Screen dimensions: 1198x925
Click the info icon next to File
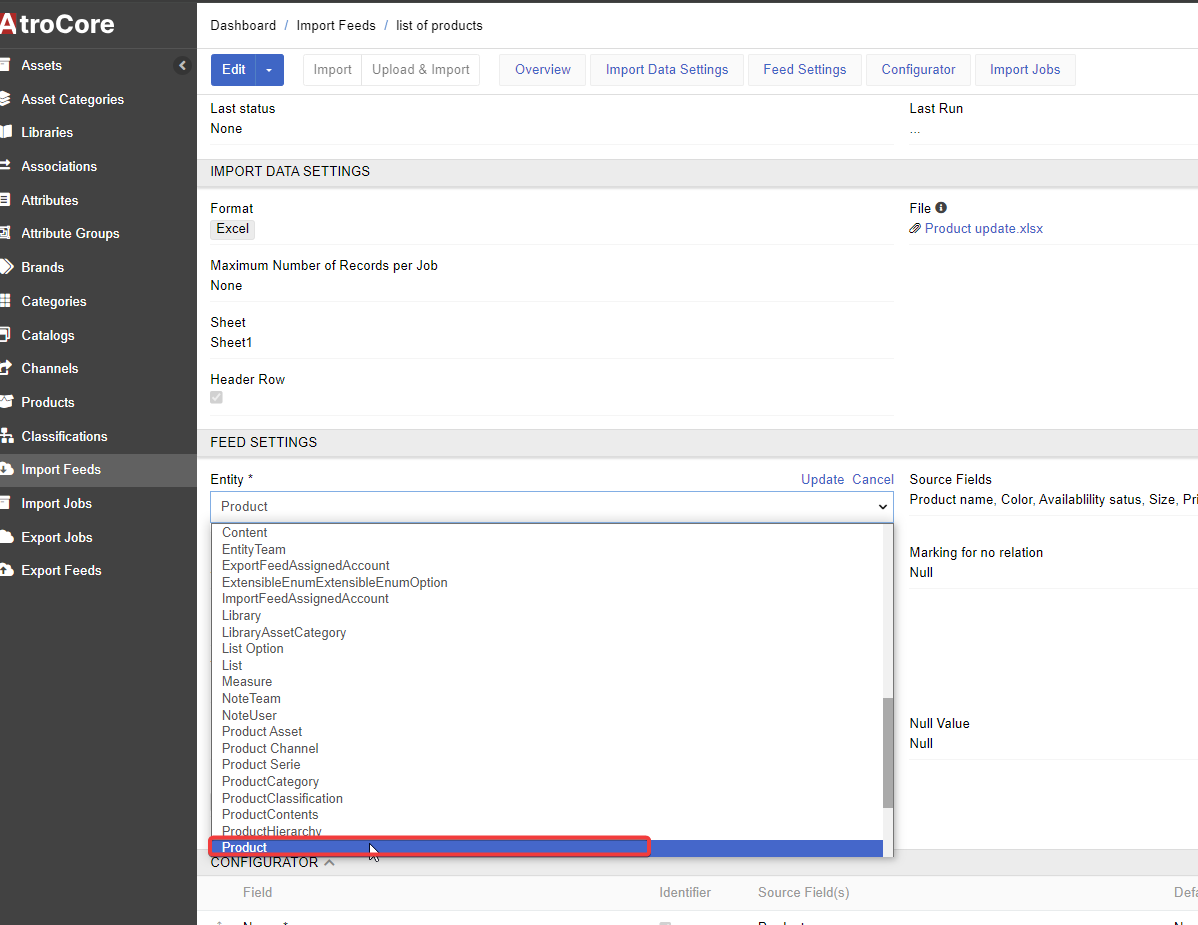[941, 208]
